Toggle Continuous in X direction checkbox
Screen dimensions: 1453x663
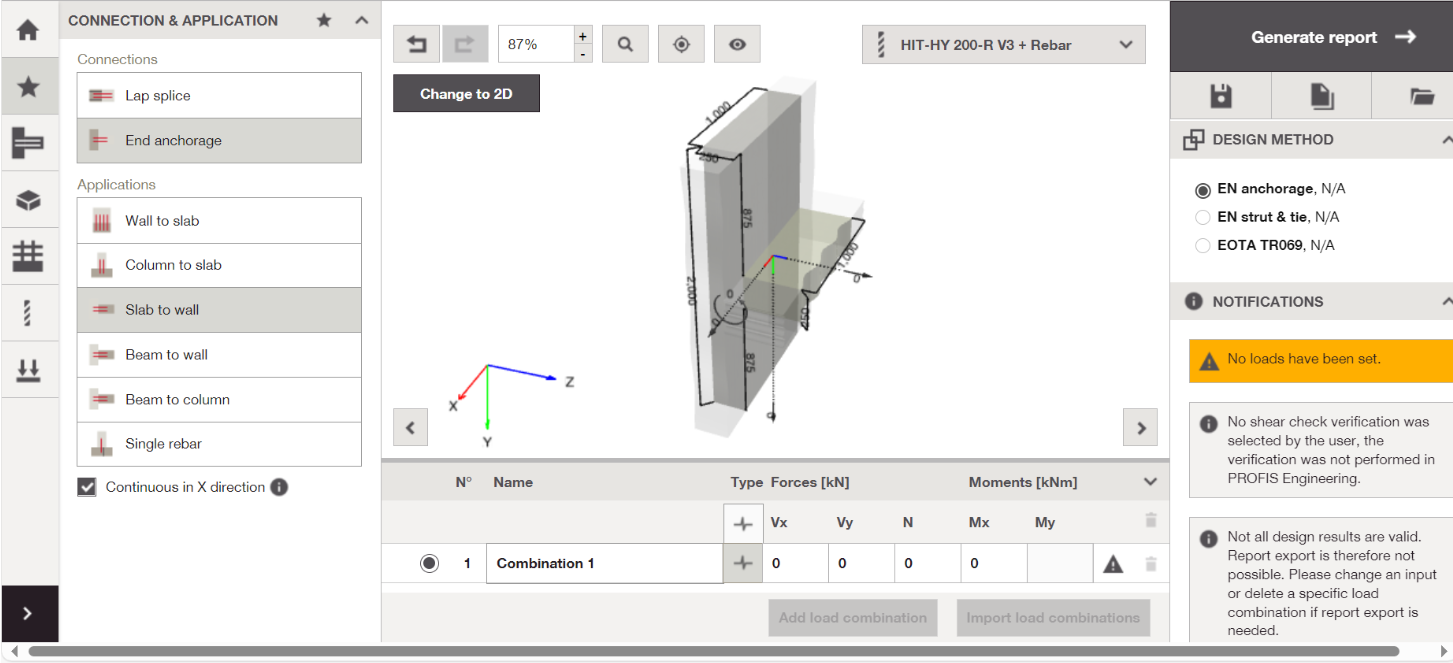coord(88,487)
